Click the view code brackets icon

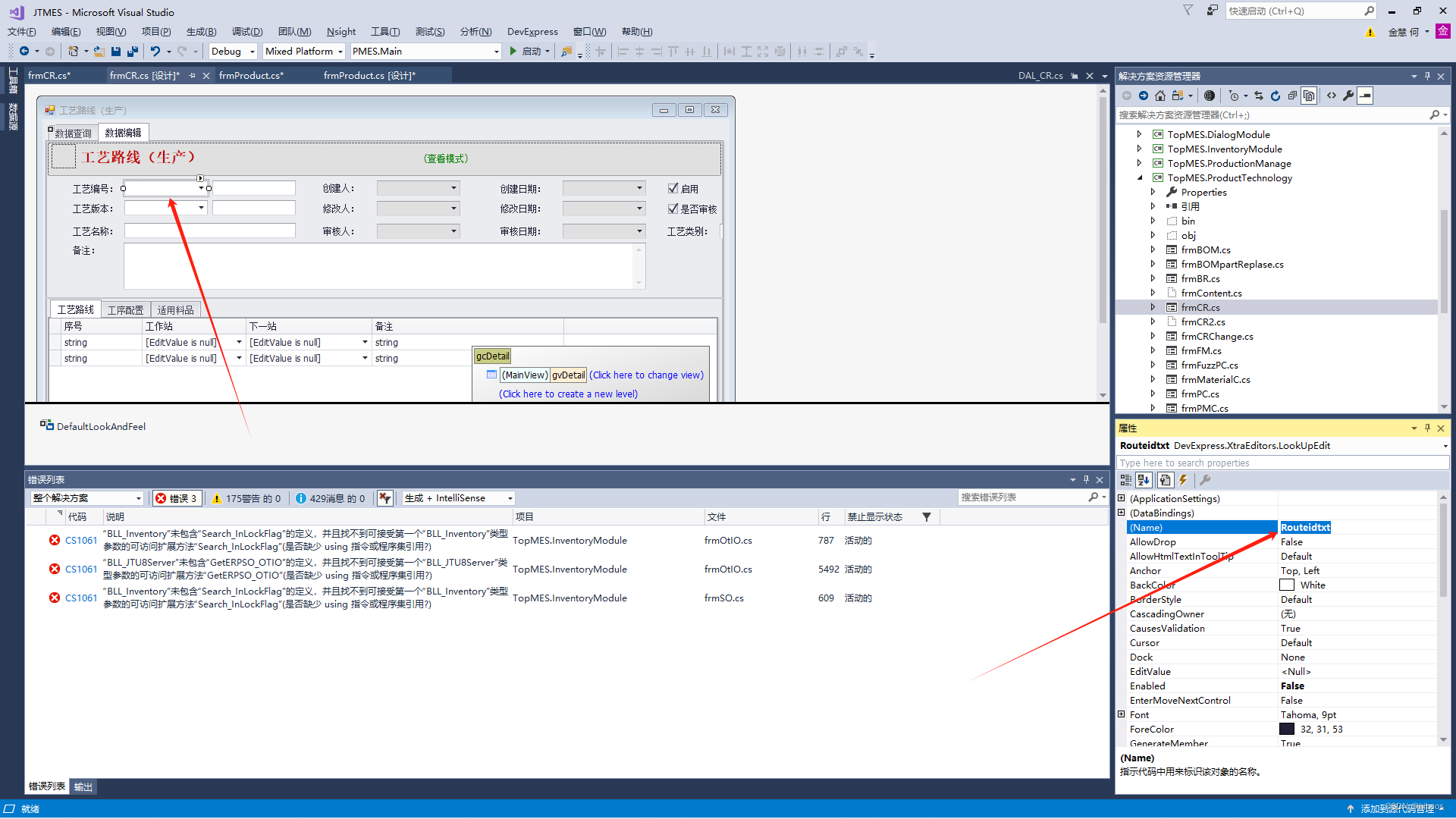[1332, 96]
